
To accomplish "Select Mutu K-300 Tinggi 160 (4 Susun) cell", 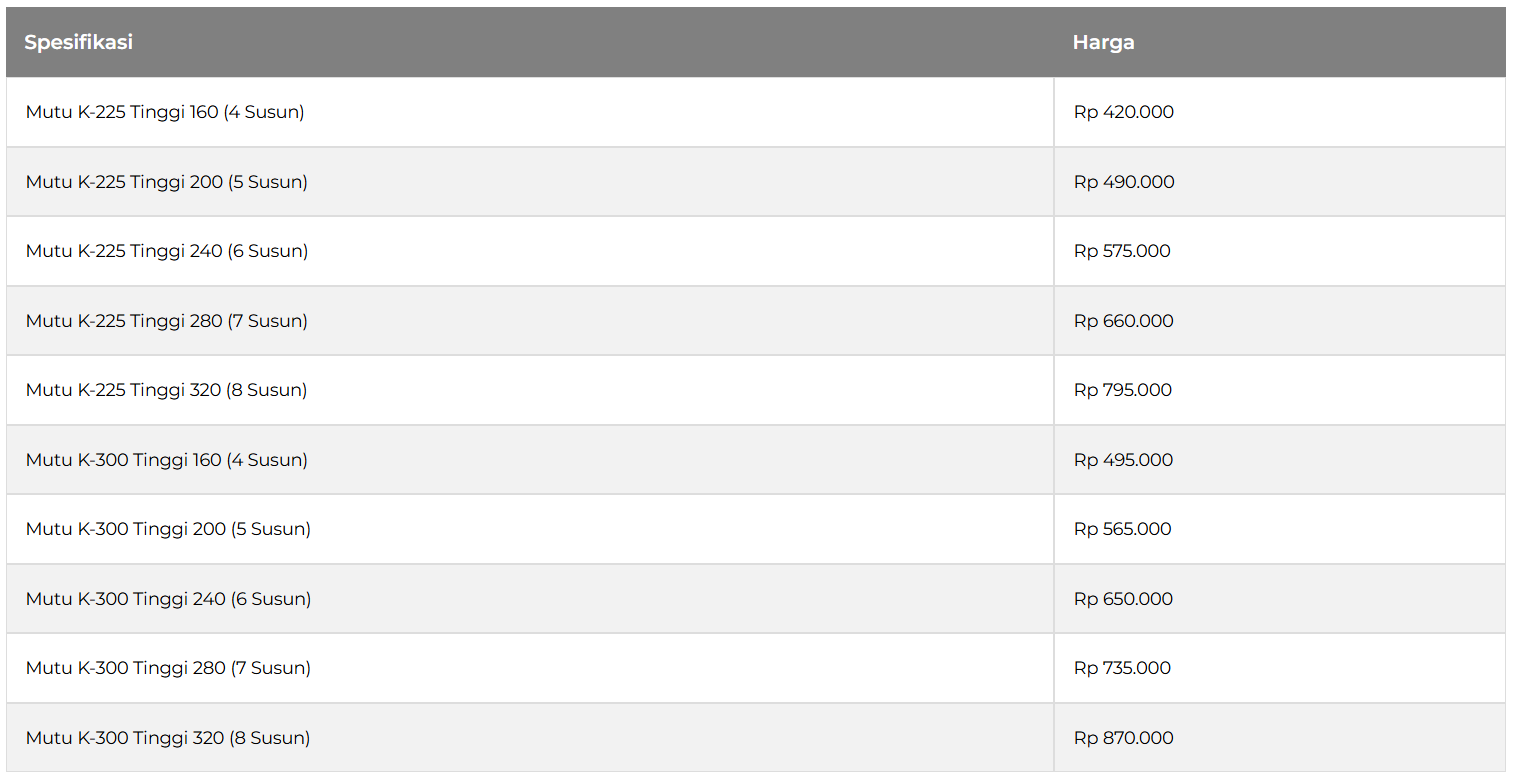I will pos(530,460).
